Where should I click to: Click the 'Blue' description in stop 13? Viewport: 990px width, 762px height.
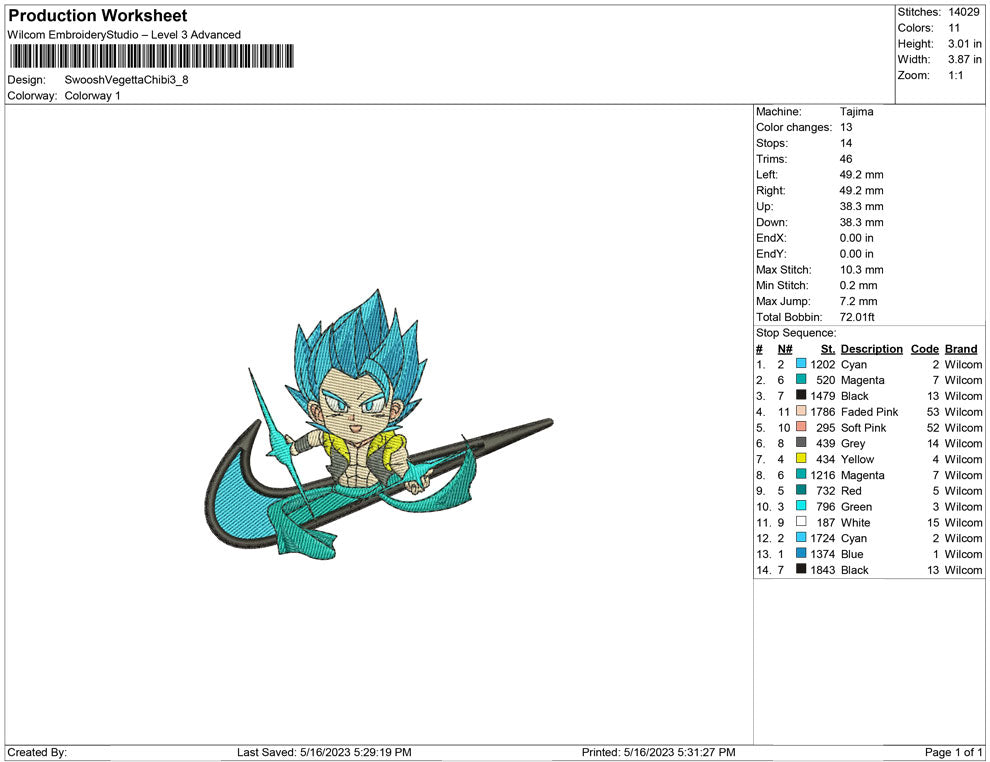[x=852, y=554]
